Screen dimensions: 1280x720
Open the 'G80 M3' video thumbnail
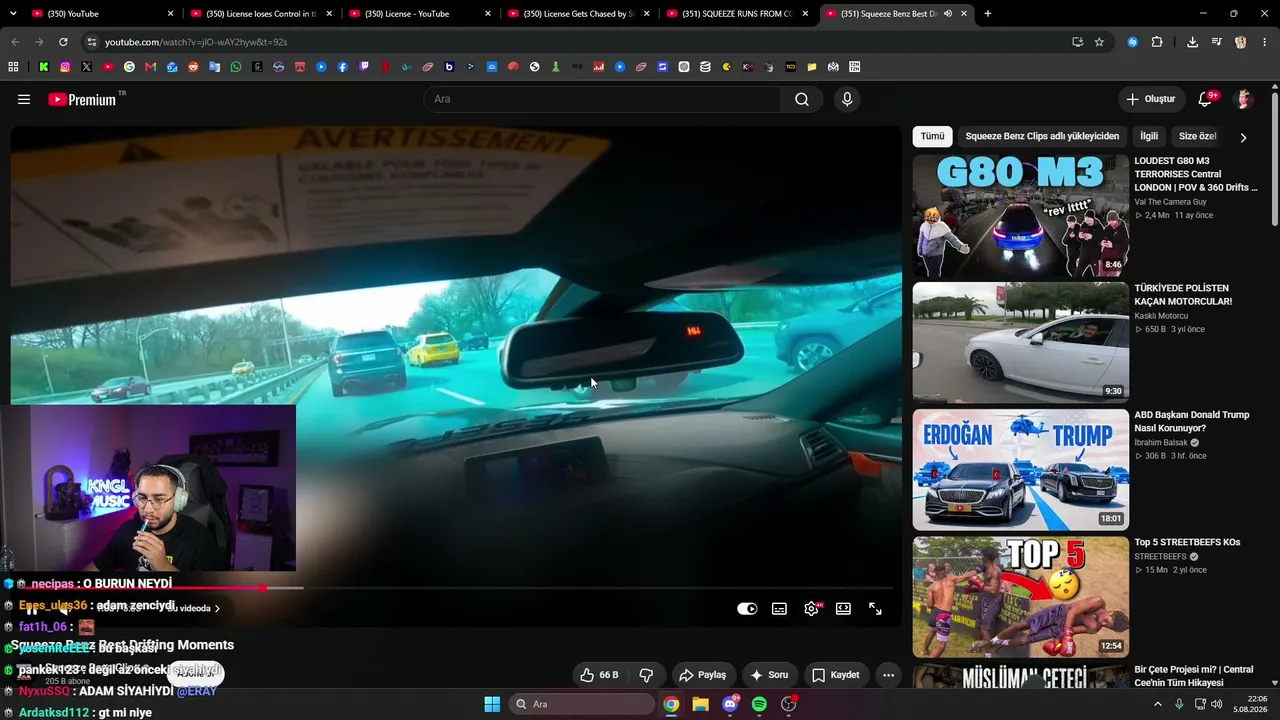(x=1020, y=216)
